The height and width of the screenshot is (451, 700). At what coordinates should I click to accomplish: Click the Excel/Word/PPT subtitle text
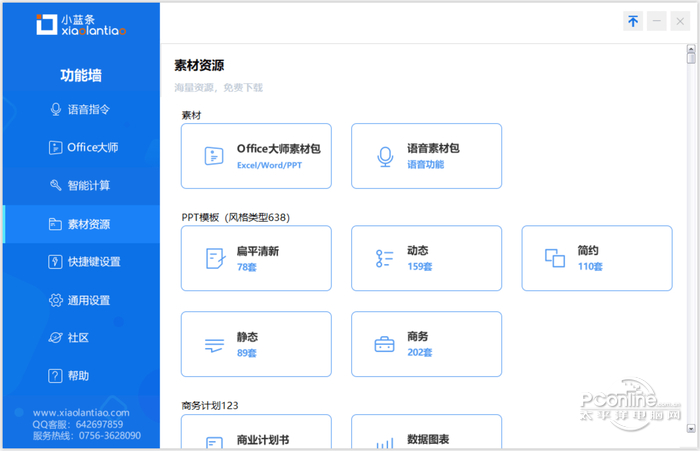[269, 165]
